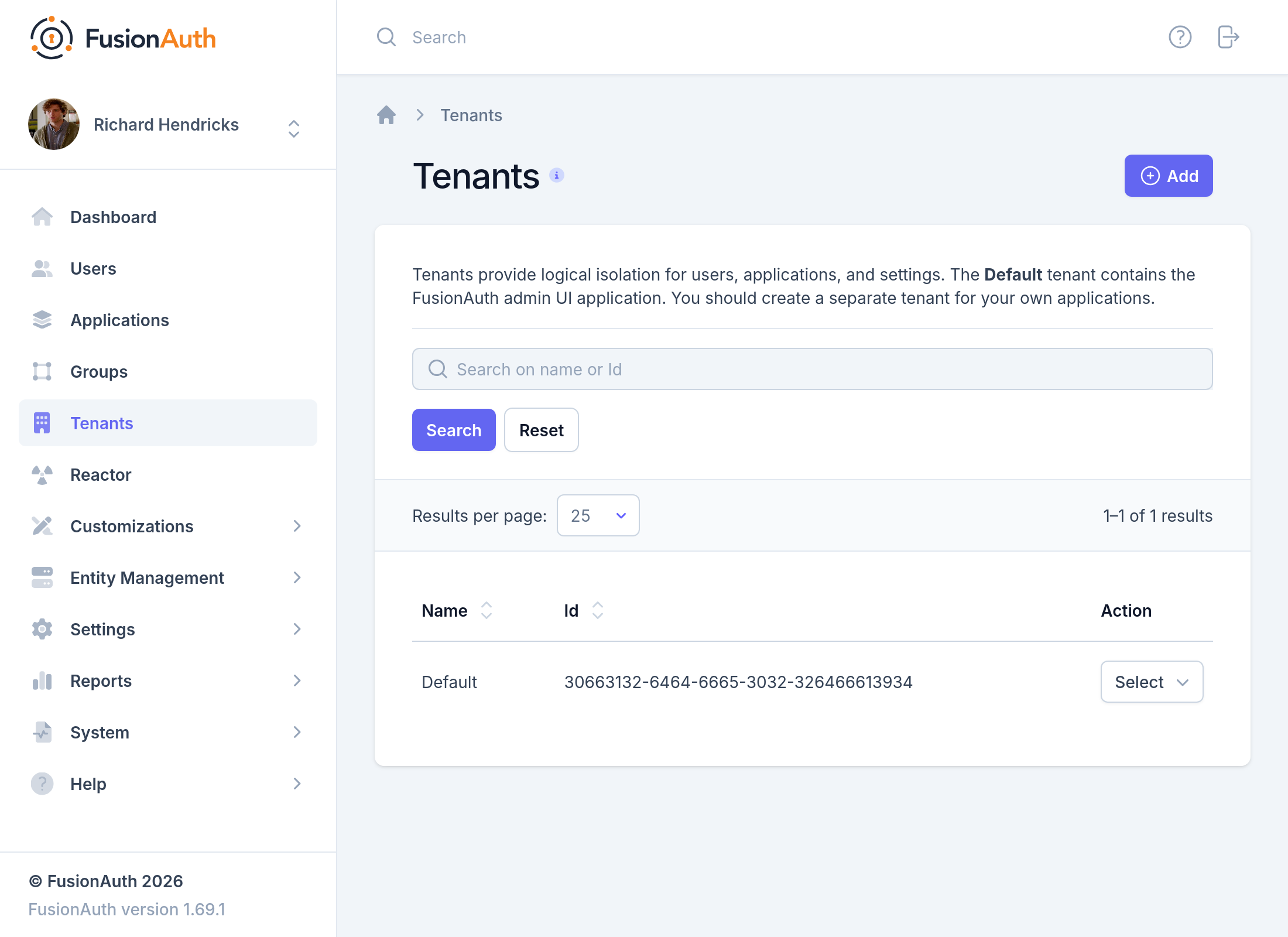This screenshot has width=1288, height=937.
Task: Click the Entity Management server icon
Action: (42, 577)
